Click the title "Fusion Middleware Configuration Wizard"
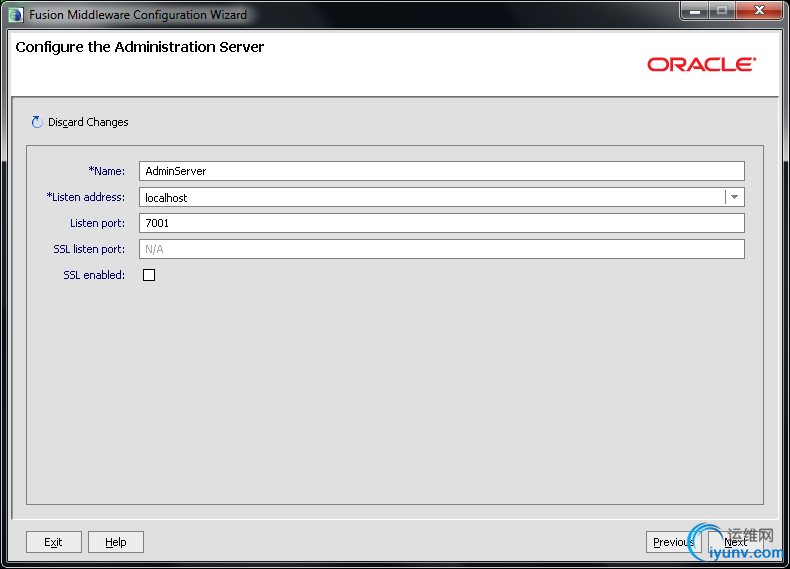Viewport: 790px width, 569px height. [138, 15]
